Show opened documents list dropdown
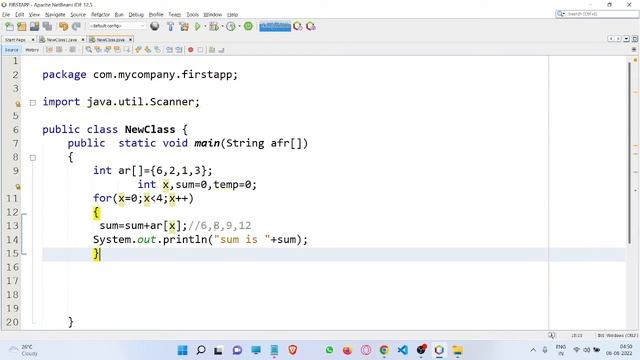The height and width of the screenshot is (360, 640). (626, 39)
